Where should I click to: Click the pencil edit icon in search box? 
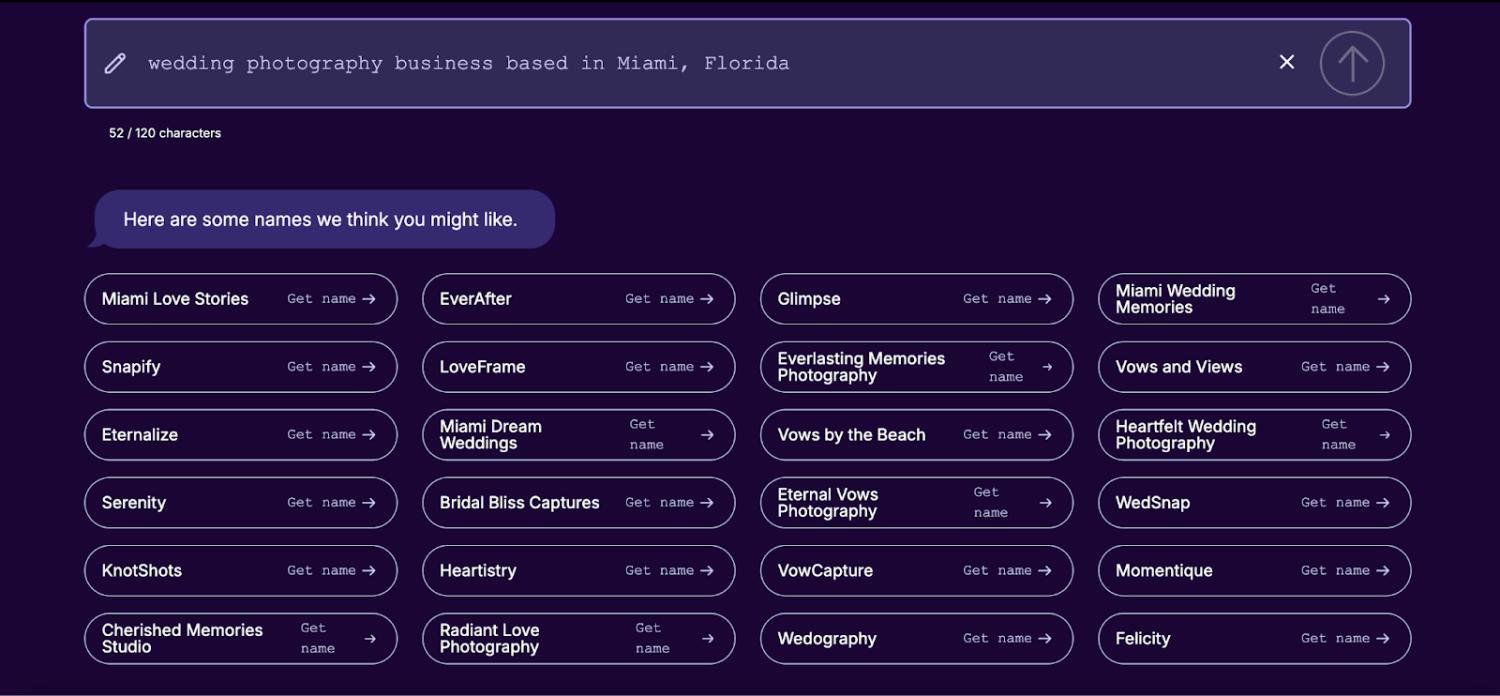click(x=115, y=63)
